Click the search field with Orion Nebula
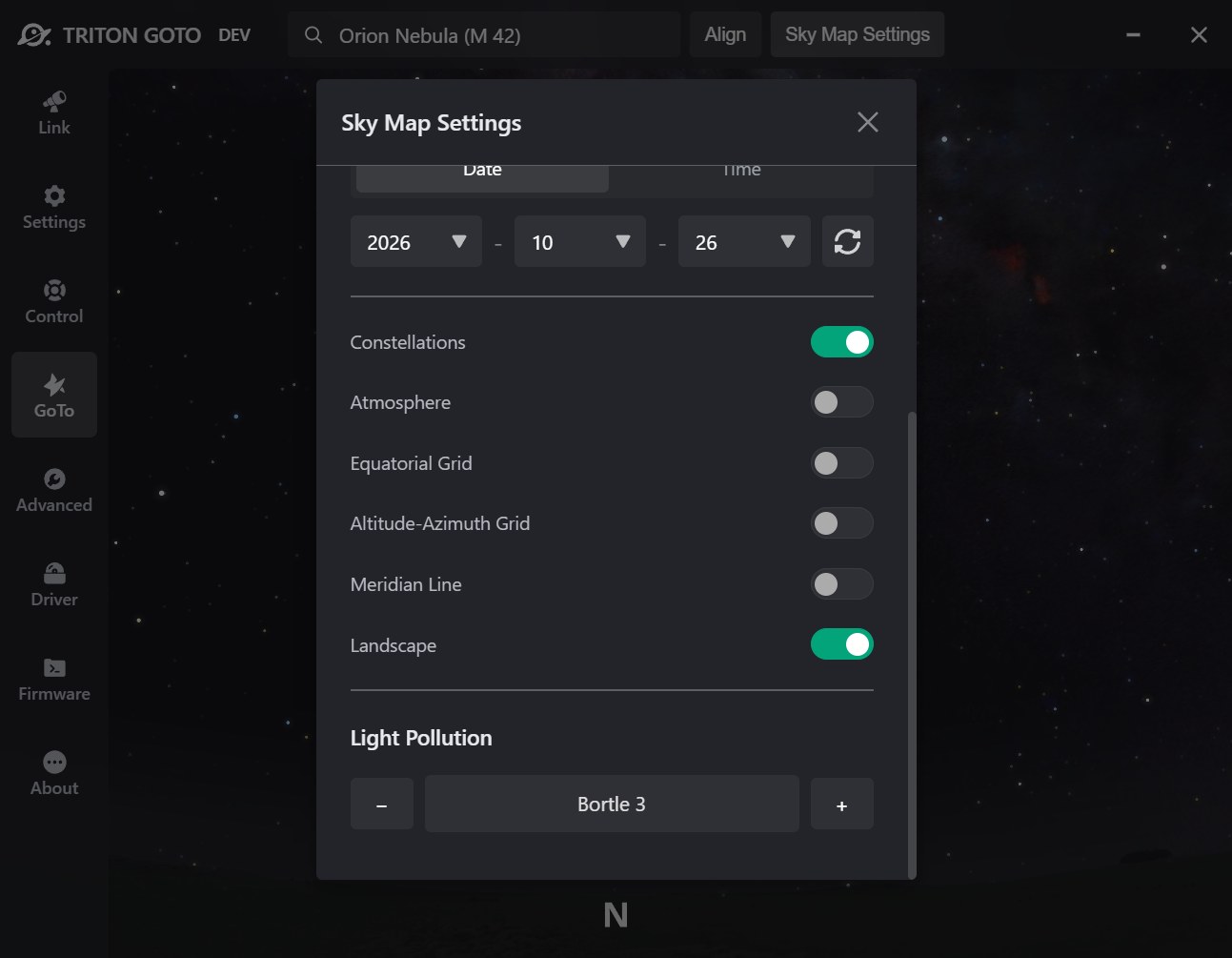1232x958 pixels. click(484, 35)
